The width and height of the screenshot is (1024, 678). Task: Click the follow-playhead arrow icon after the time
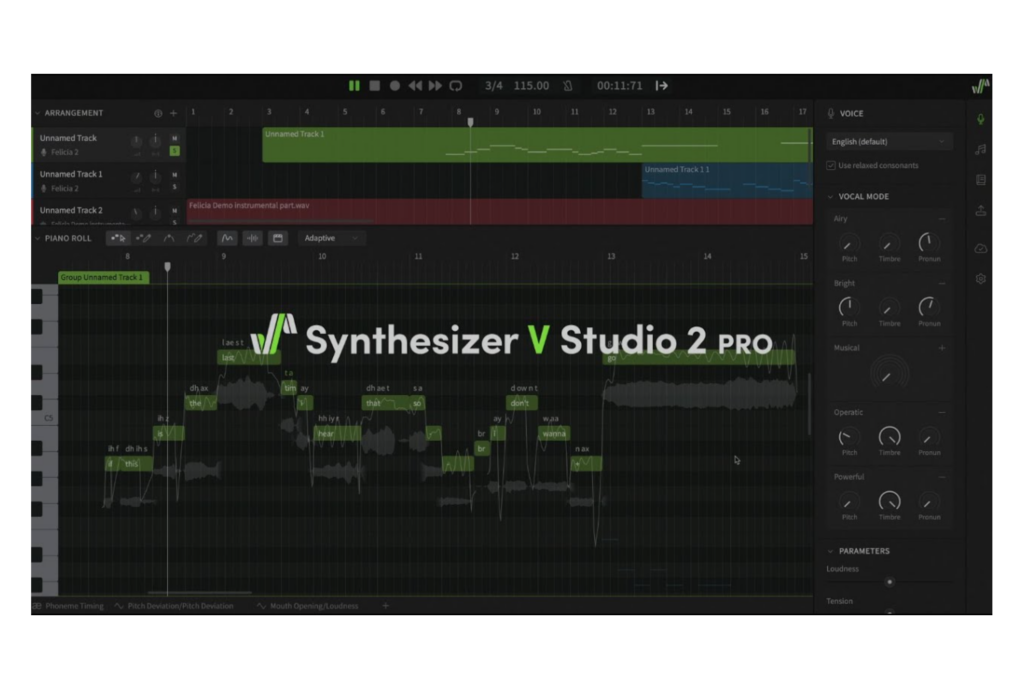662,86
